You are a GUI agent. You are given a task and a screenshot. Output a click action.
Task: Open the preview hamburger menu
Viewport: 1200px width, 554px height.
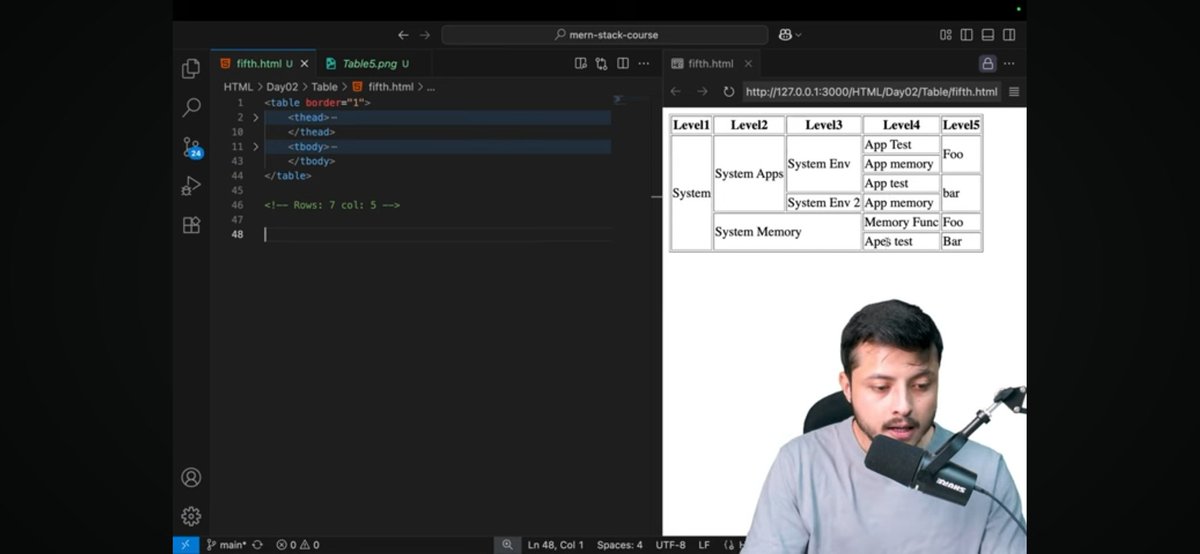pyautogui.click(x=1013, y=91)
